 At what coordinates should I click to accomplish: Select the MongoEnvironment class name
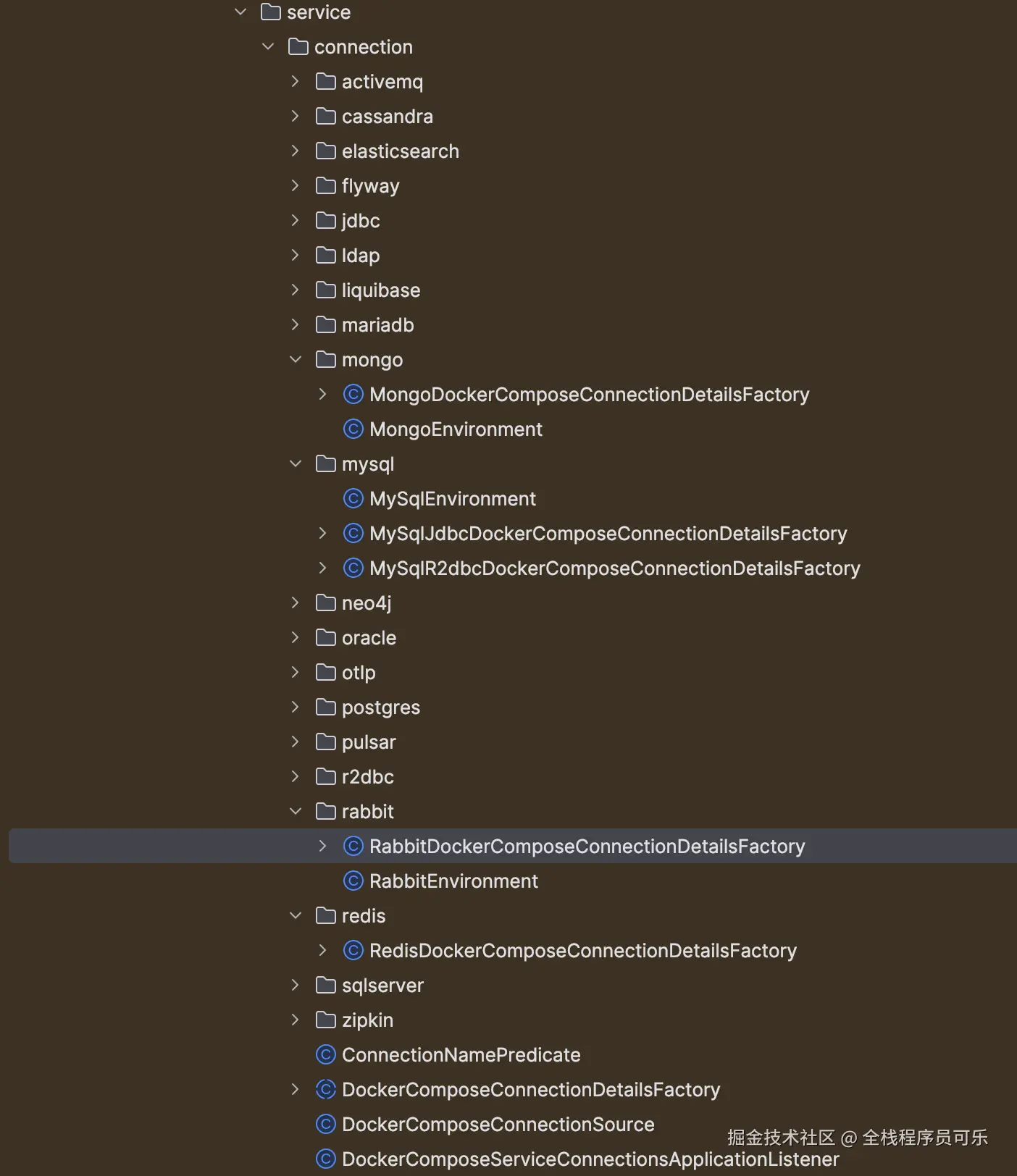point(456,429)
